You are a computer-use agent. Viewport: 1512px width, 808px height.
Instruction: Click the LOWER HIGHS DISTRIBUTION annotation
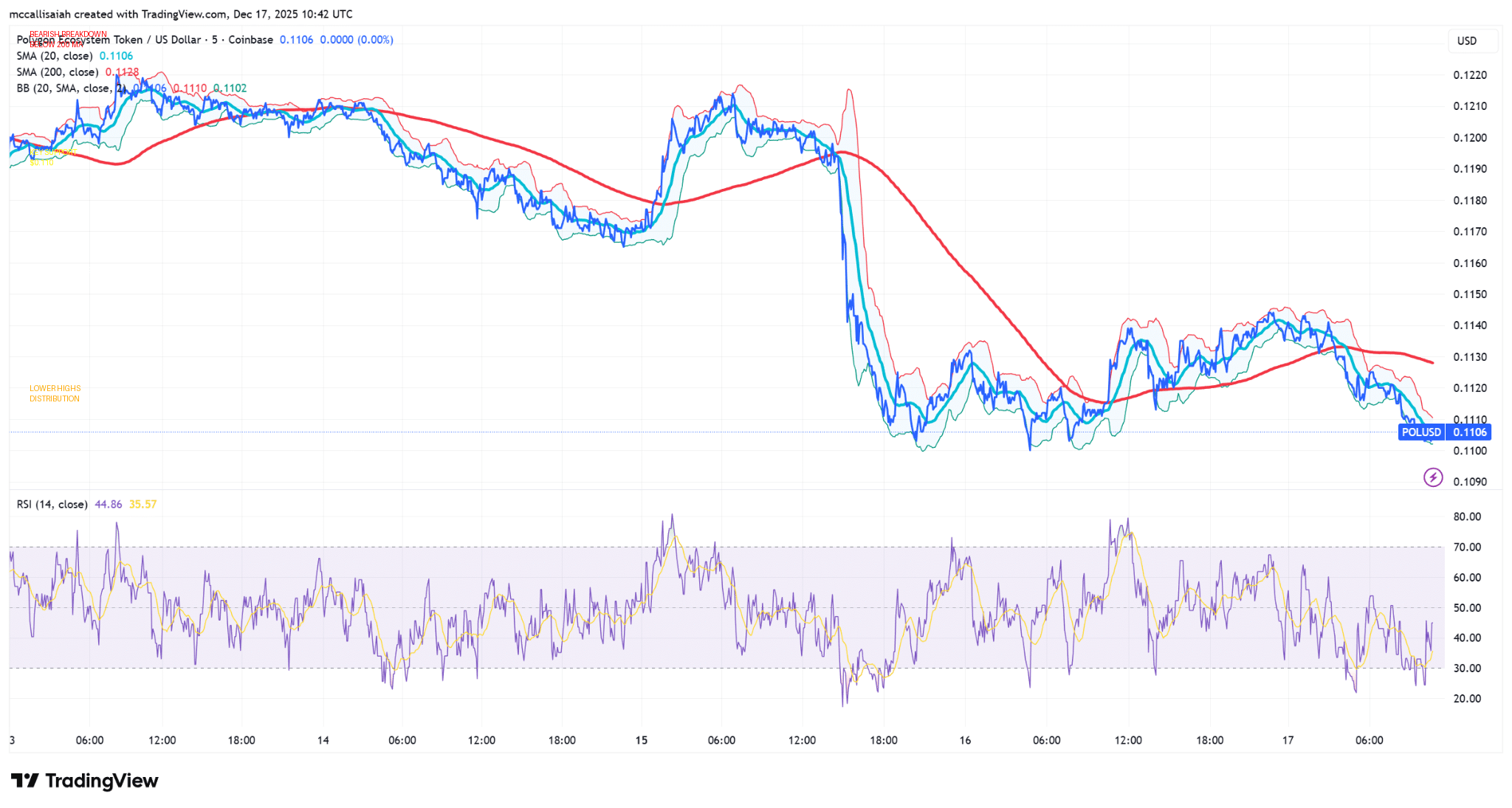[54, 393]
